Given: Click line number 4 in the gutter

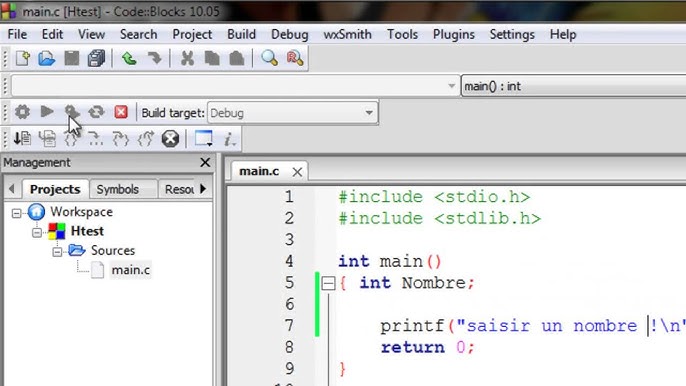Looking at the screenshot, I should (x=289, y=261).
